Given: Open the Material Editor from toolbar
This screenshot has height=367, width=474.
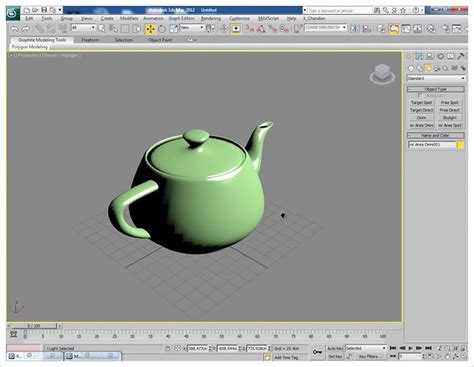Looking at the screenshot, I should click(x=431, y=29).
